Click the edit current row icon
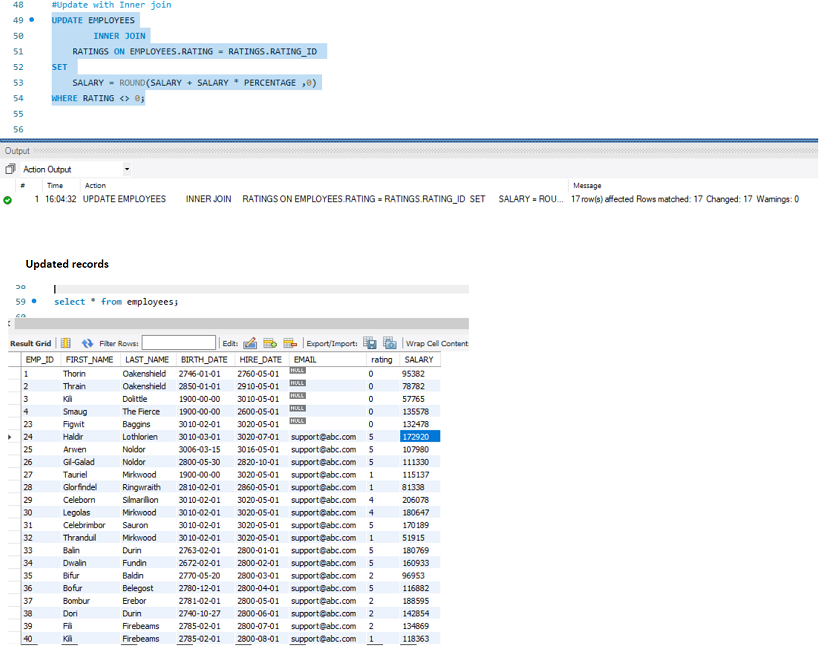This screenshot has height=647, width=820. click(250, 343)
